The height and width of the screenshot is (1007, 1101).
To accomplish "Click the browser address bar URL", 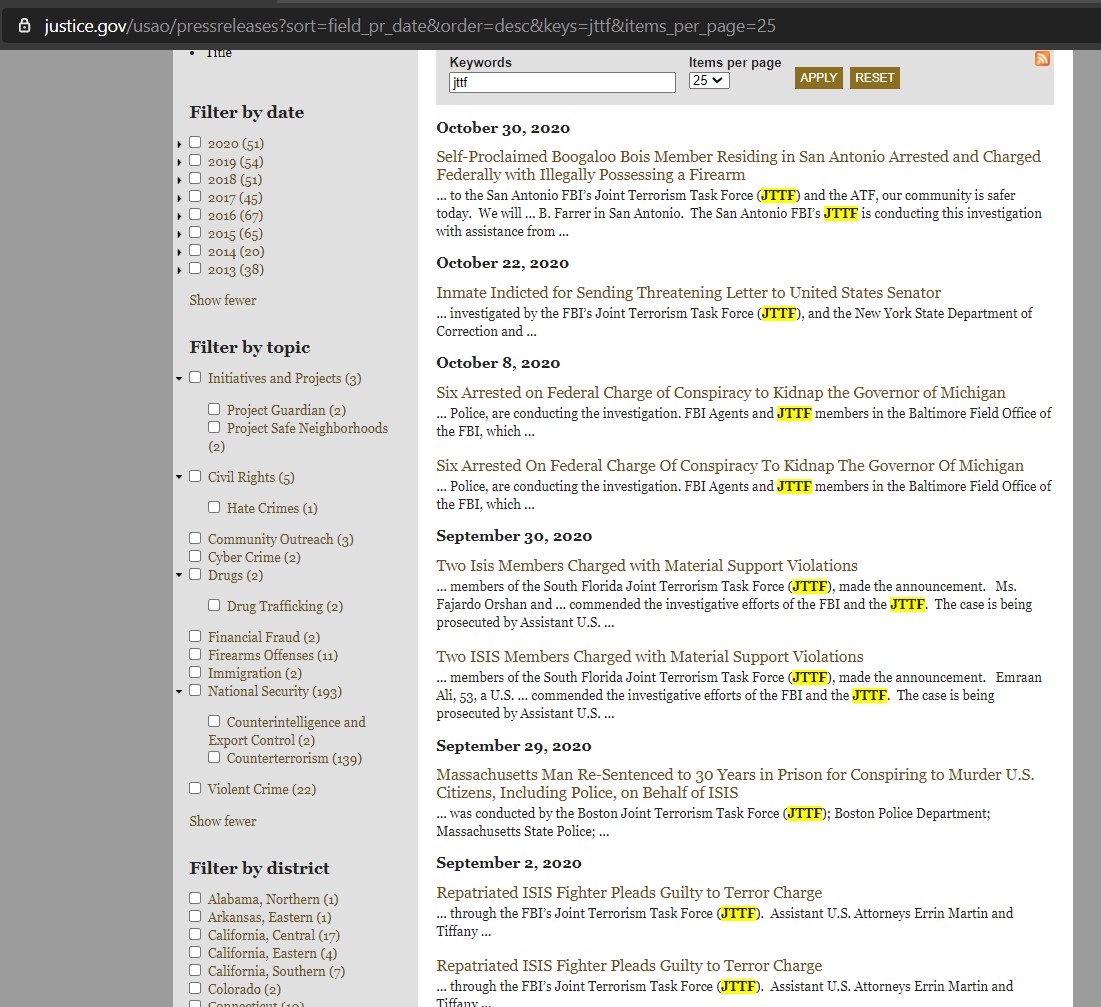I will [410, 27].
